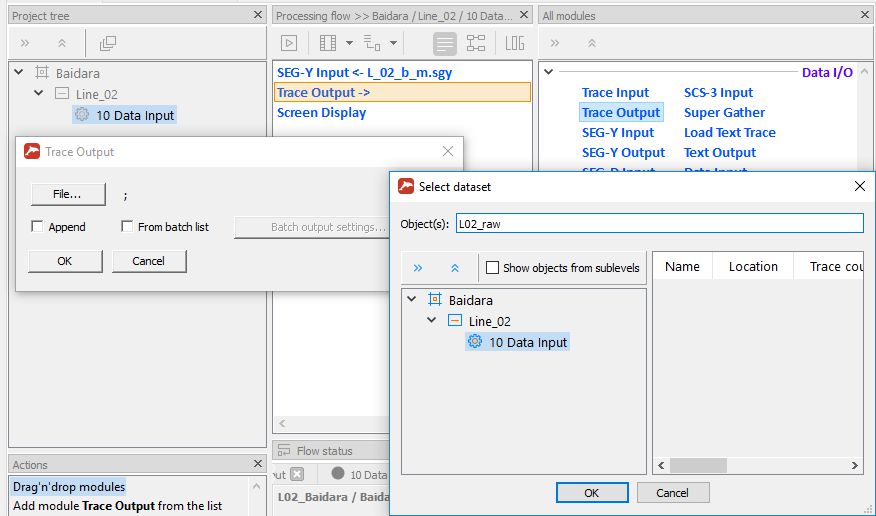Click Line_02 icon in Select dataset tree
Viewport: 876px width, 516px height.
click(455, 321)
